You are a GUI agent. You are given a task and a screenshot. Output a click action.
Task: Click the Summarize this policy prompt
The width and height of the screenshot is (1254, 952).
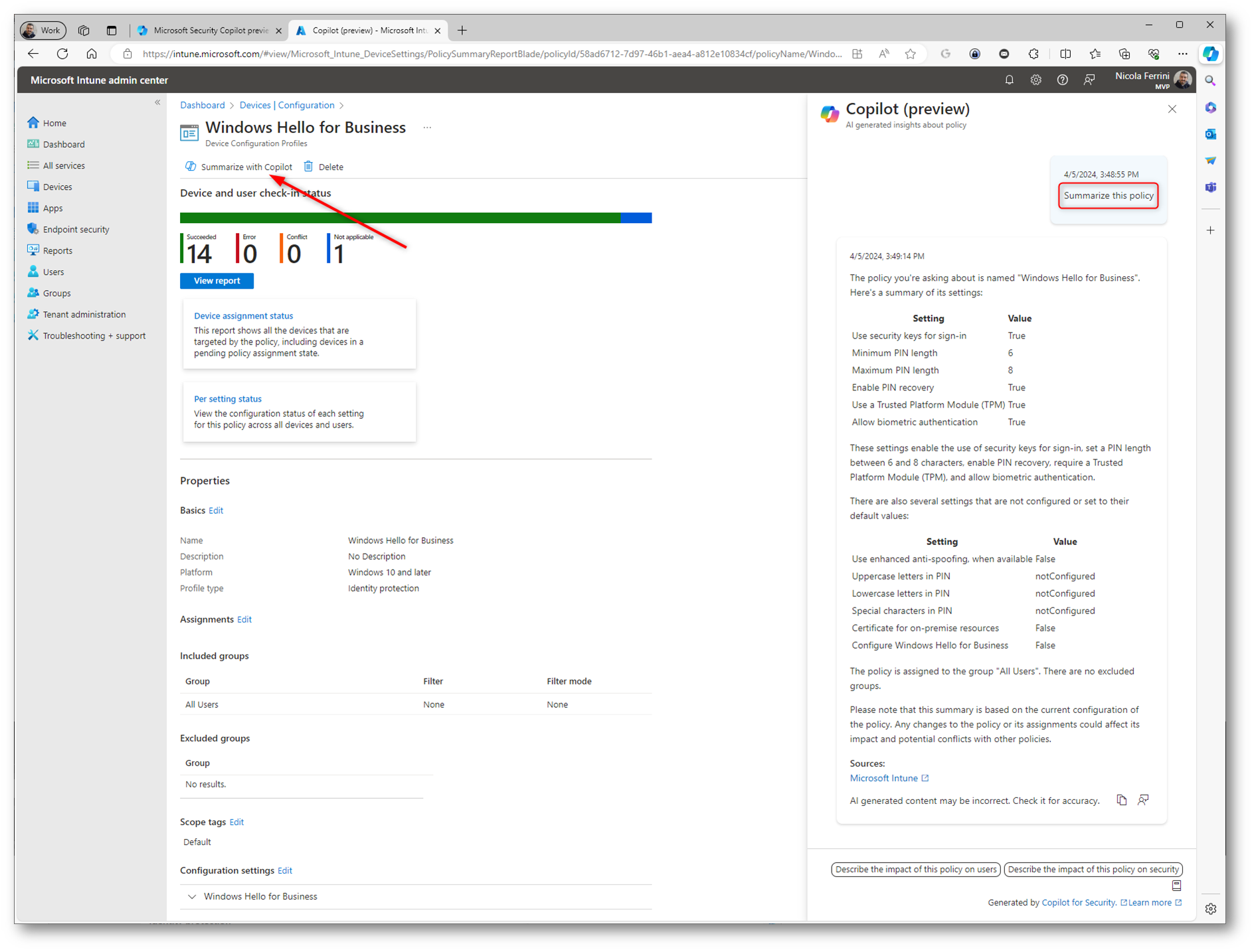[x=1109, y=196]
